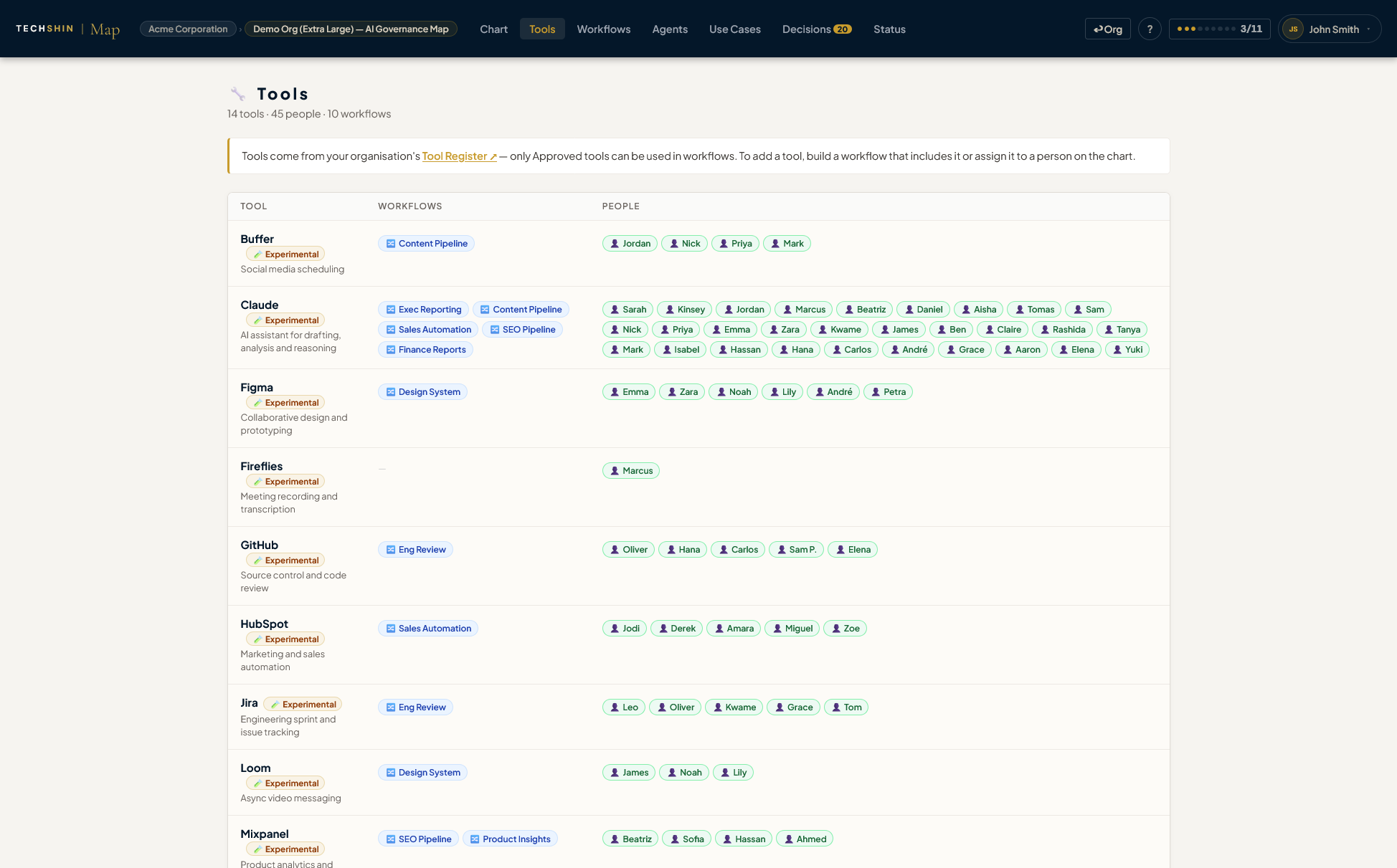The width and height of the screenshot is (1397, 868).
Task: Open Decisions tab with 20 badge
Action: pos(816,29)
